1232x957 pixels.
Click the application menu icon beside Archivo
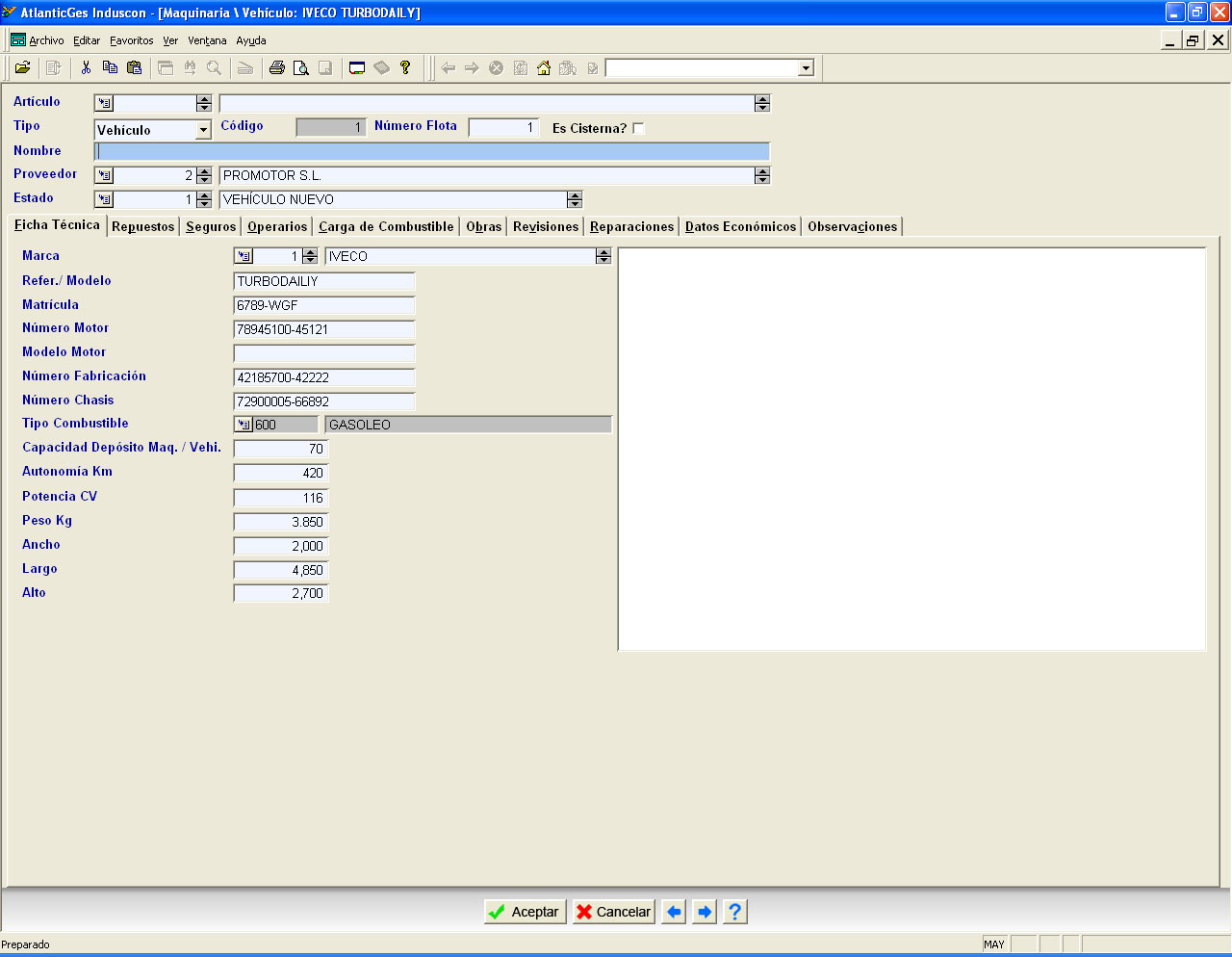tap(18, 40)
